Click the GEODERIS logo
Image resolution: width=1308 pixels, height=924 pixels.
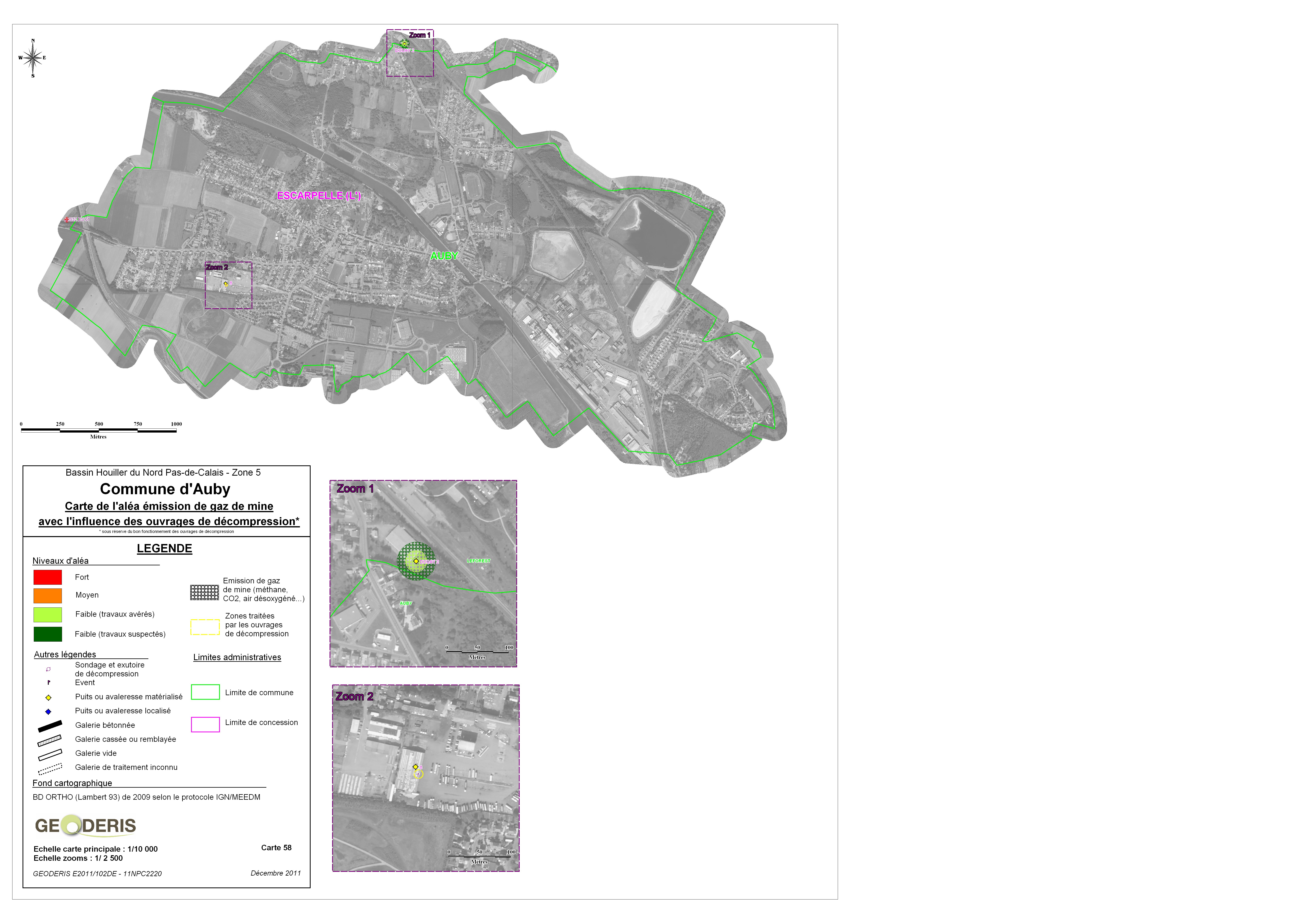tap(85, 825)
